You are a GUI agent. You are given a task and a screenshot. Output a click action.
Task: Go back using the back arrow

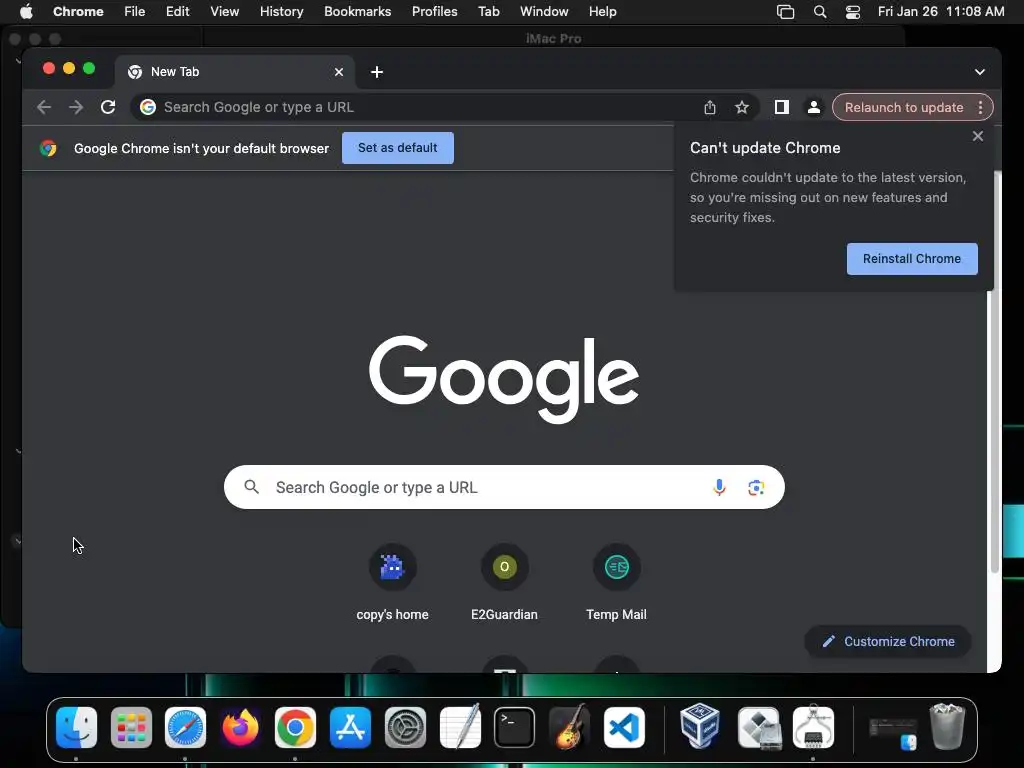(x=44, y=107)
